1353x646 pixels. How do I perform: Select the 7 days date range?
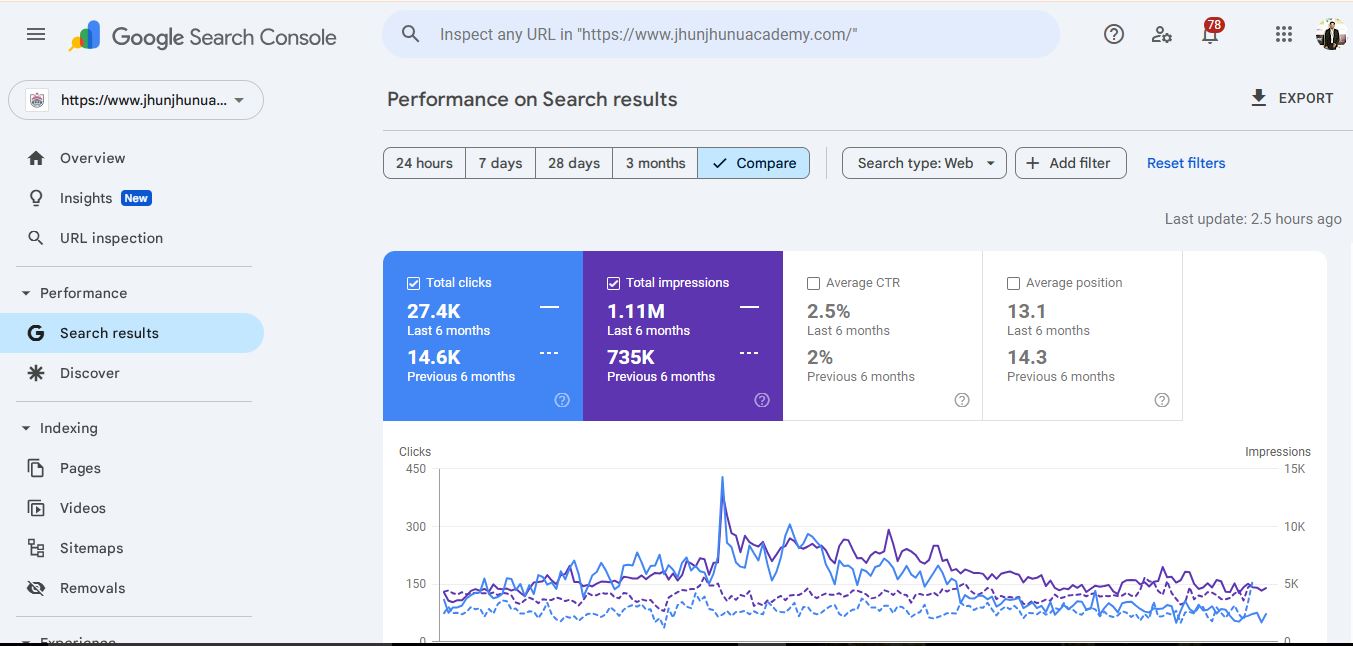tap(500, 163)
